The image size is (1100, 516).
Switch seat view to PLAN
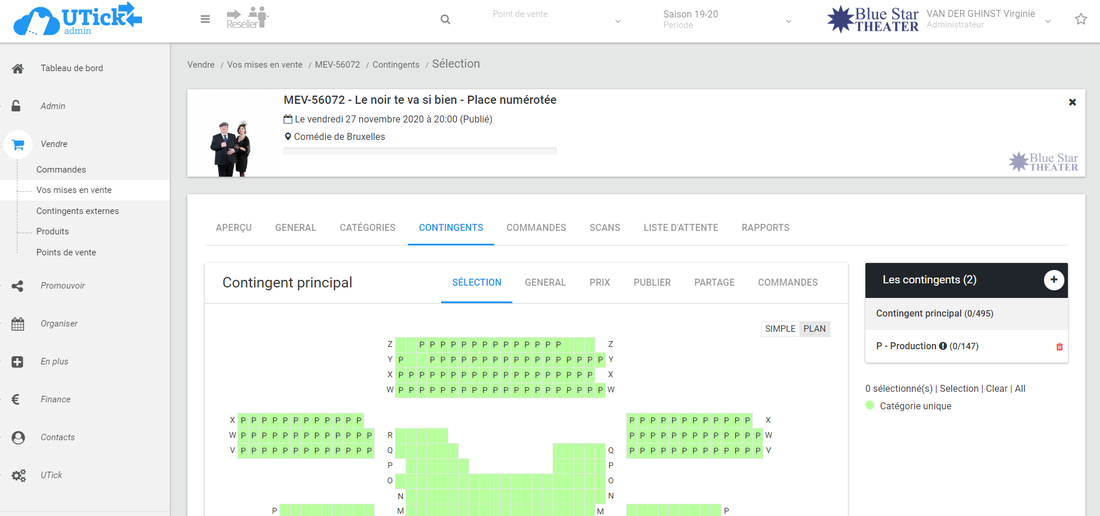click(815, 329)
